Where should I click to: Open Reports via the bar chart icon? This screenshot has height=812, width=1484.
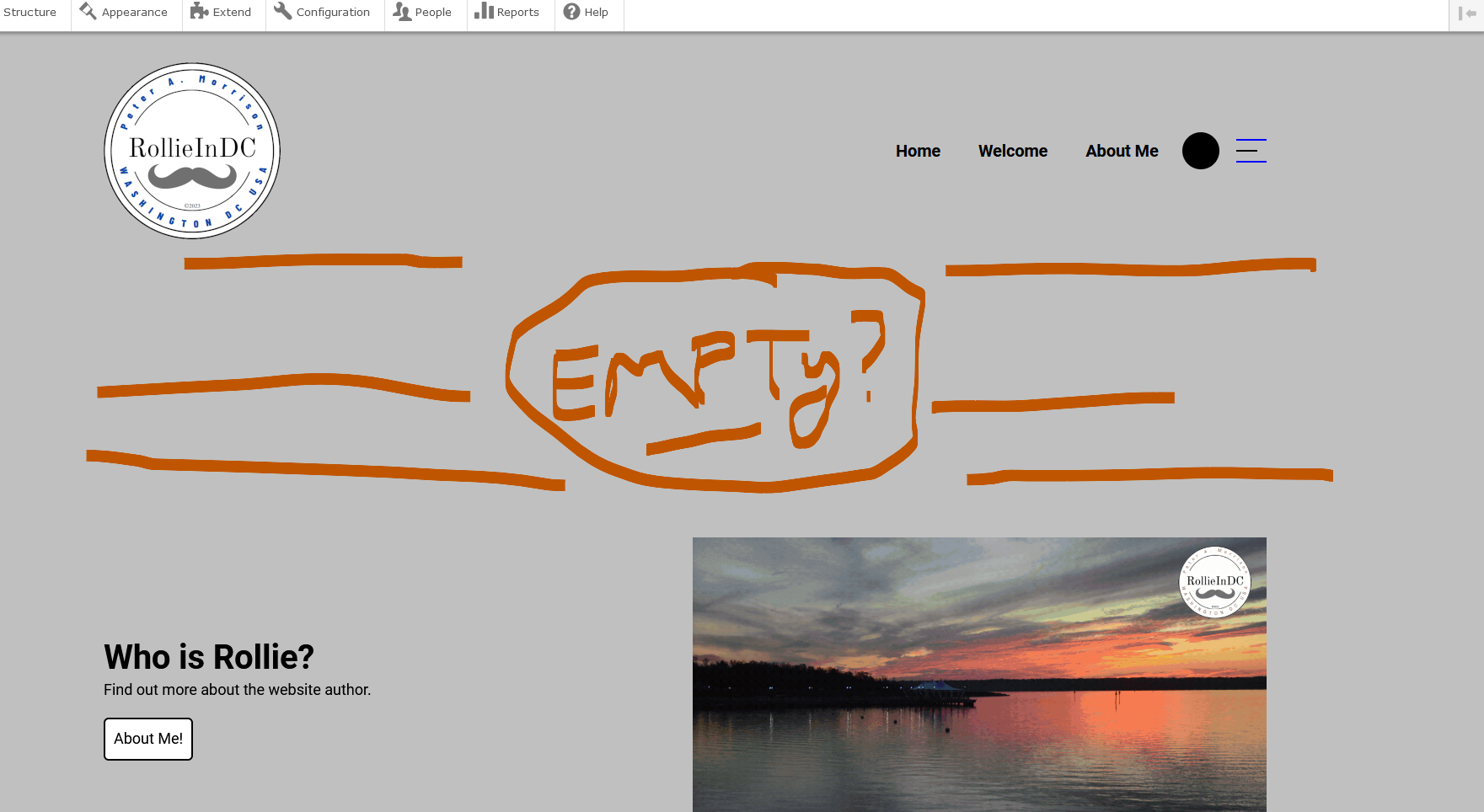click(484, 11)
